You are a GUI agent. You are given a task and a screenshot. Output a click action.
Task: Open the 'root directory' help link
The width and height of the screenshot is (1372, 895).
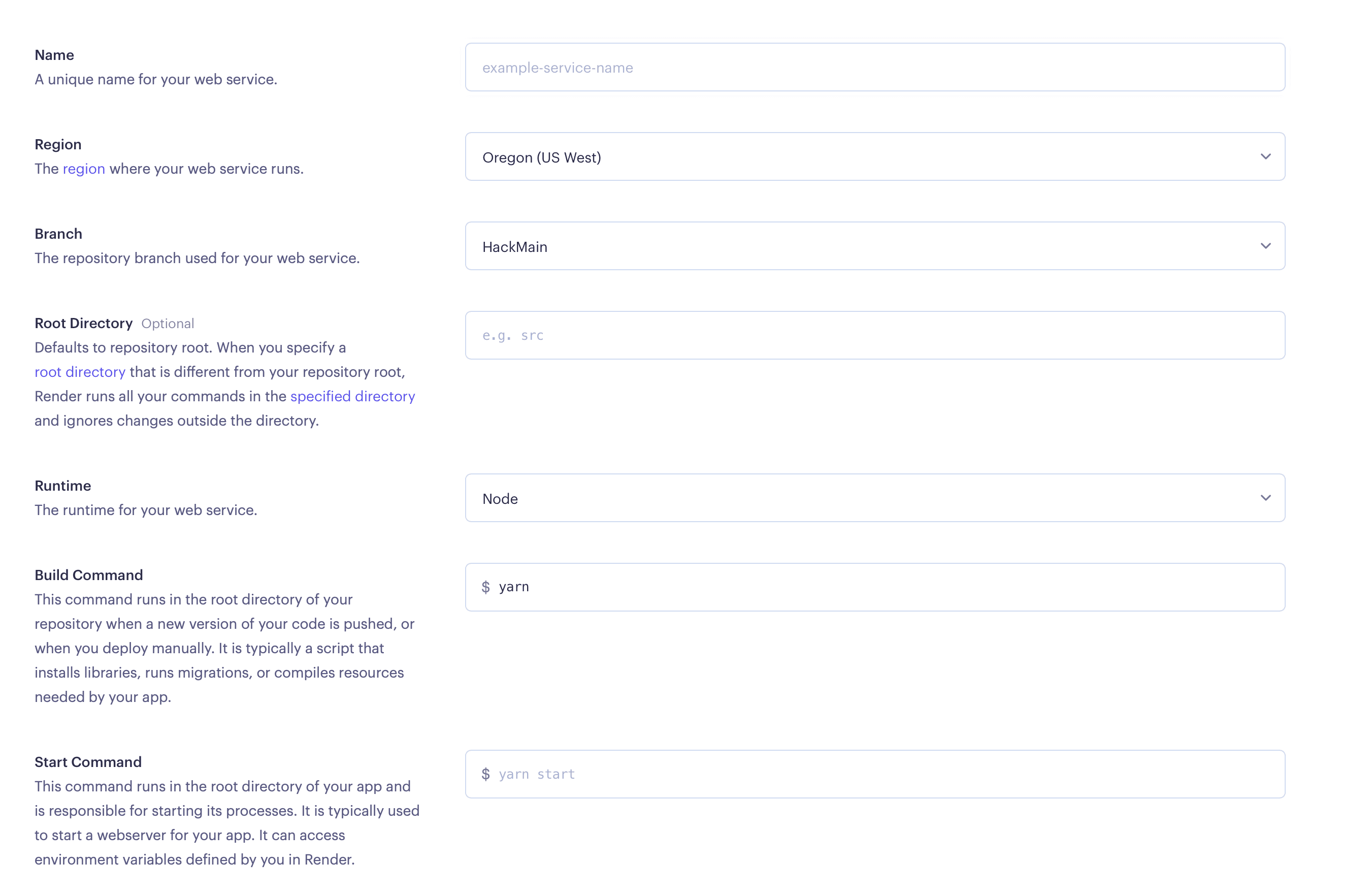(80, 372)
